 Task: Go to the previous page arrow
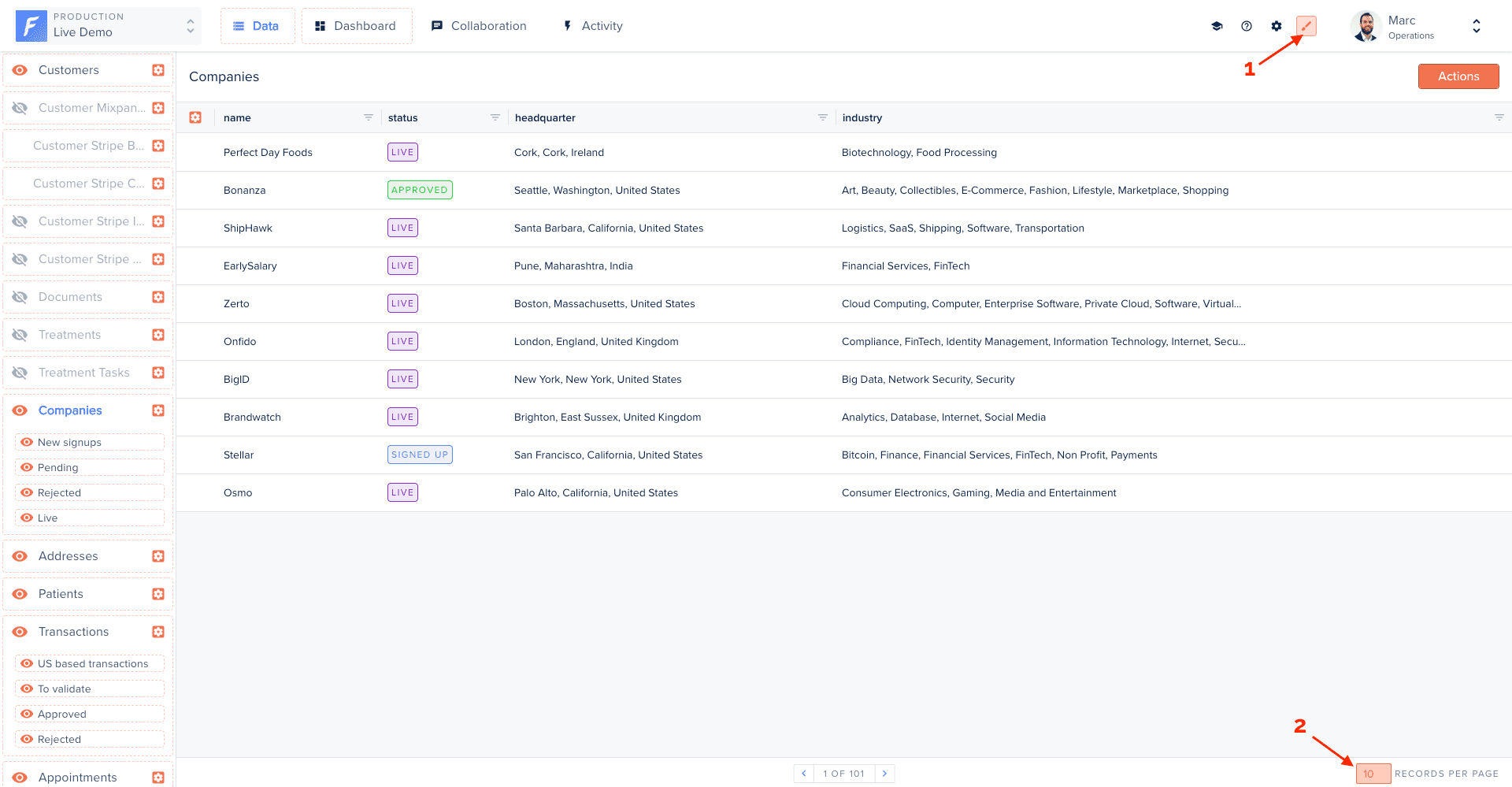coord(804,774)
